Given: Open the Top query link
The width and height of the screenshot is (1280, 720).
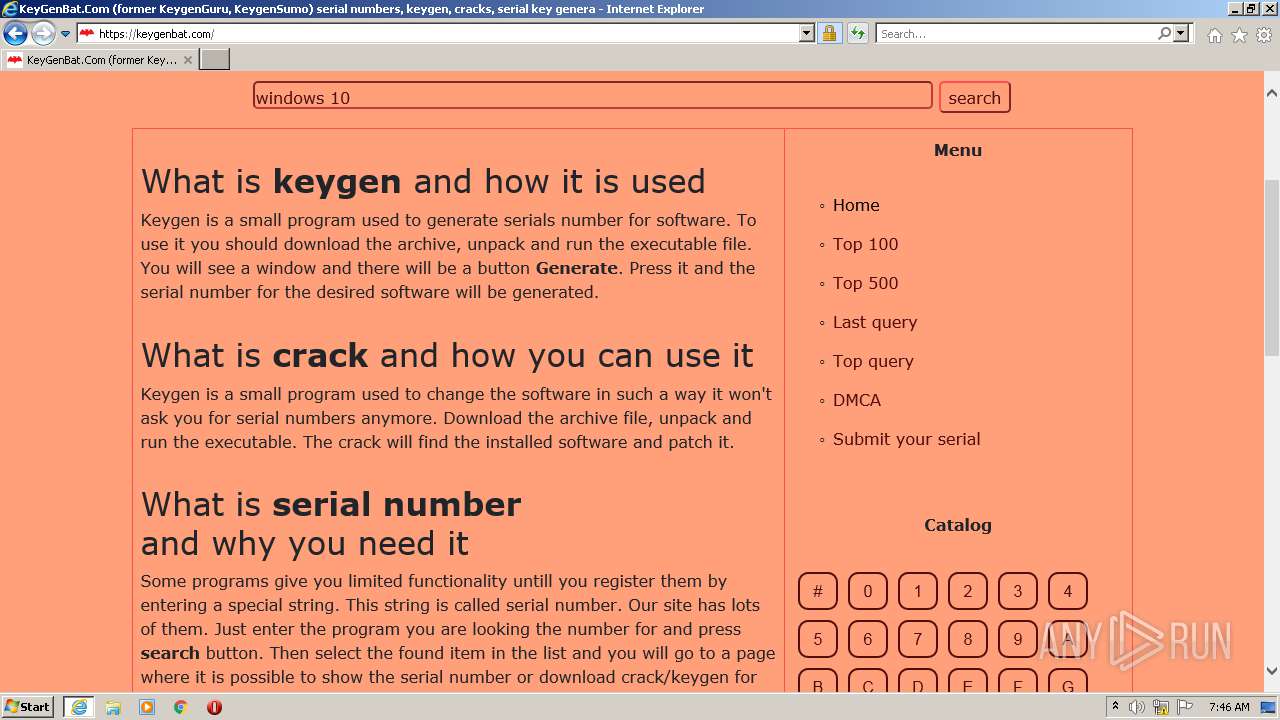Looking at the screenshot, I should click(x=873, y=361).
